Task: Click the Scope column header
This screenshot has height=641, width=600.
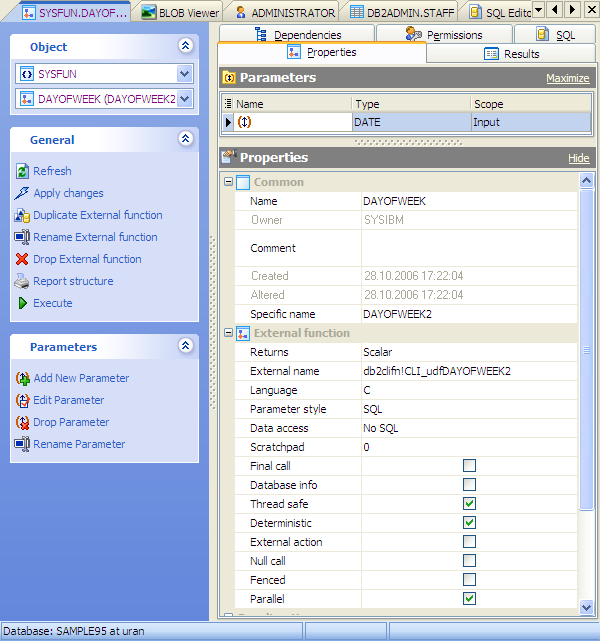Action: click(x=531, y=104)
